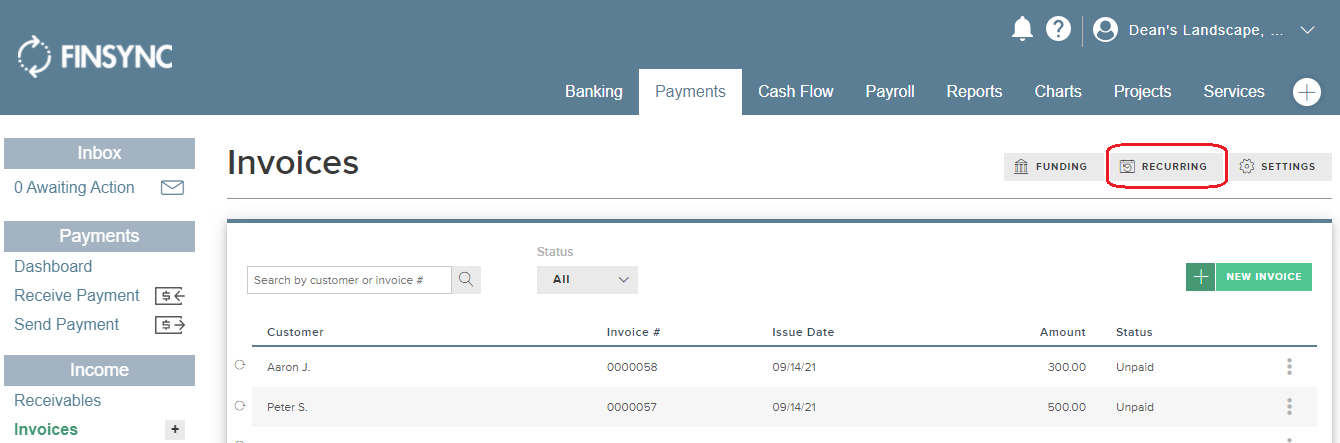Open invoice Settings button
Viewport: 1340px width, 443px height.
point(1279,167)
